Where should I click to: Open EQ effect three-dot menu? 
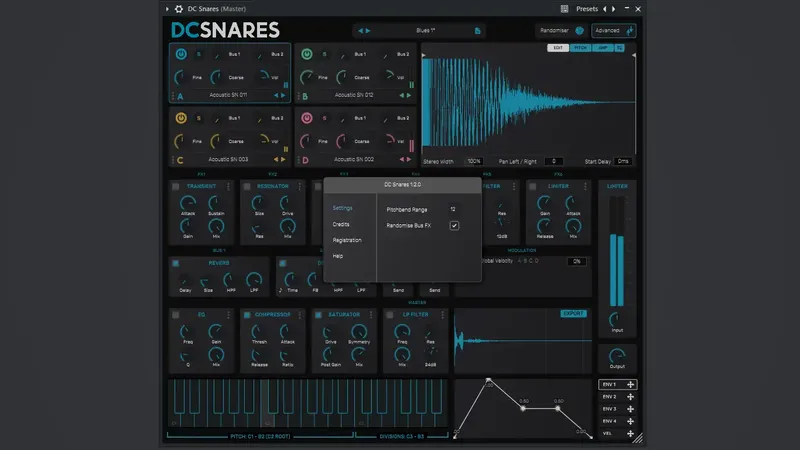click(x=228, y=315)
